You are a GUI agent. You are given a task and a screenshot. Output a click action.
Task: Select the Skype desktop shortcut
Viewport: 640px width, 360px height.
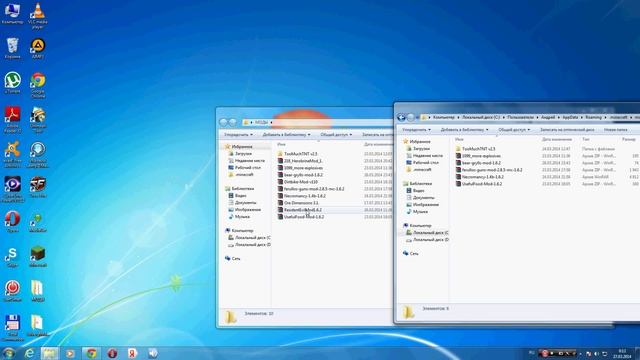click(x=12, y=256)
